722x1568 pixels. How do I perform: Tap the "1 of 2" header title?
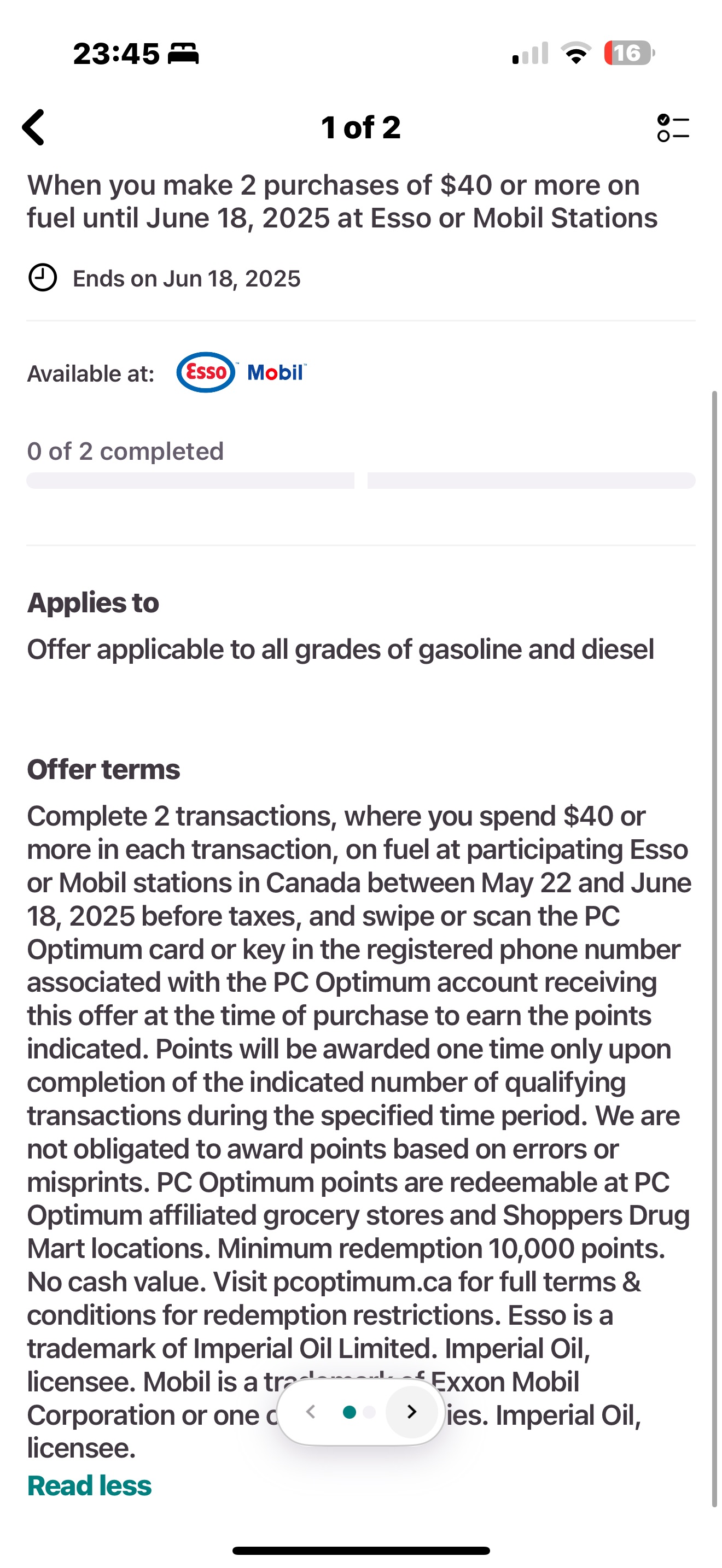click(361, 127)
